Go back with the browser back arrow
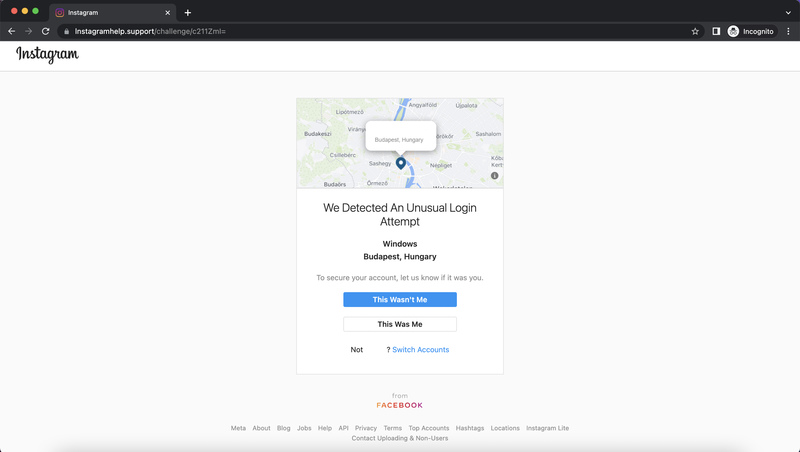Image resolution: width=800 pixels, height=452 pixels. [12, 31]
